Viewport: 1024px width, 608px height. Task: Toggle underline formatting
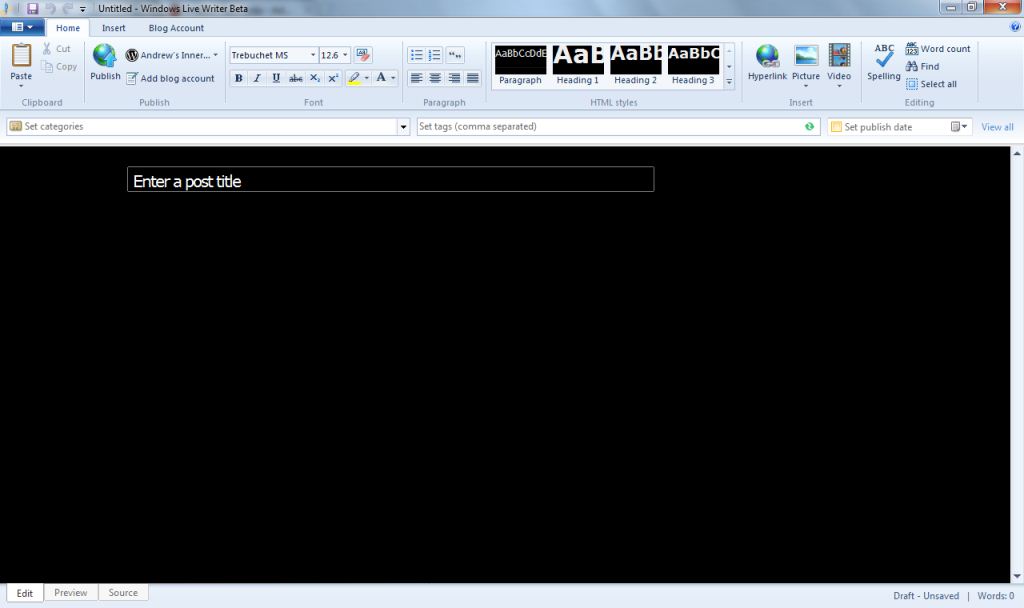[x=276, y=78]
